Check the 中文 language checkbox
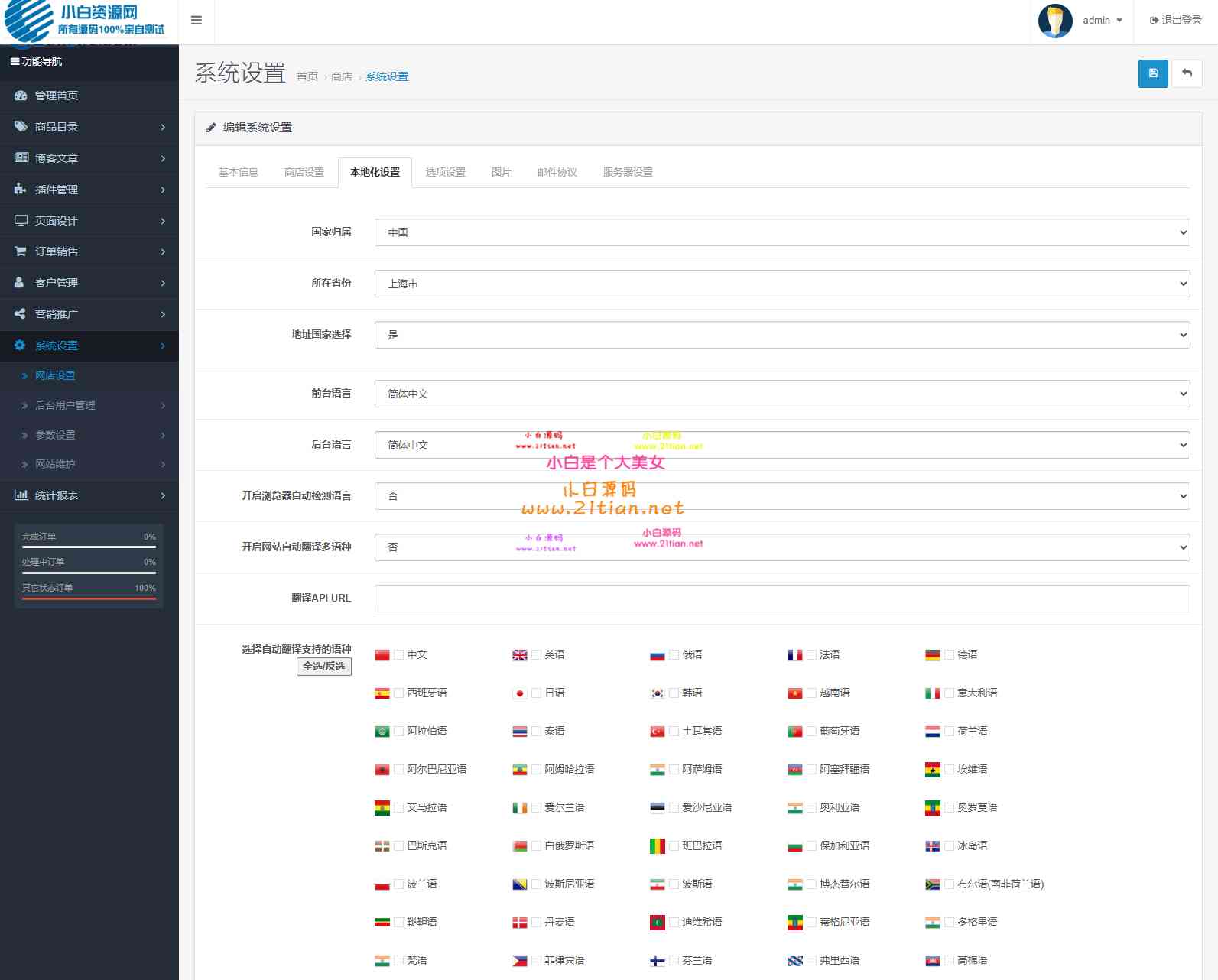The width and height of the screenshot is (1218, 980). coord(399,655)
